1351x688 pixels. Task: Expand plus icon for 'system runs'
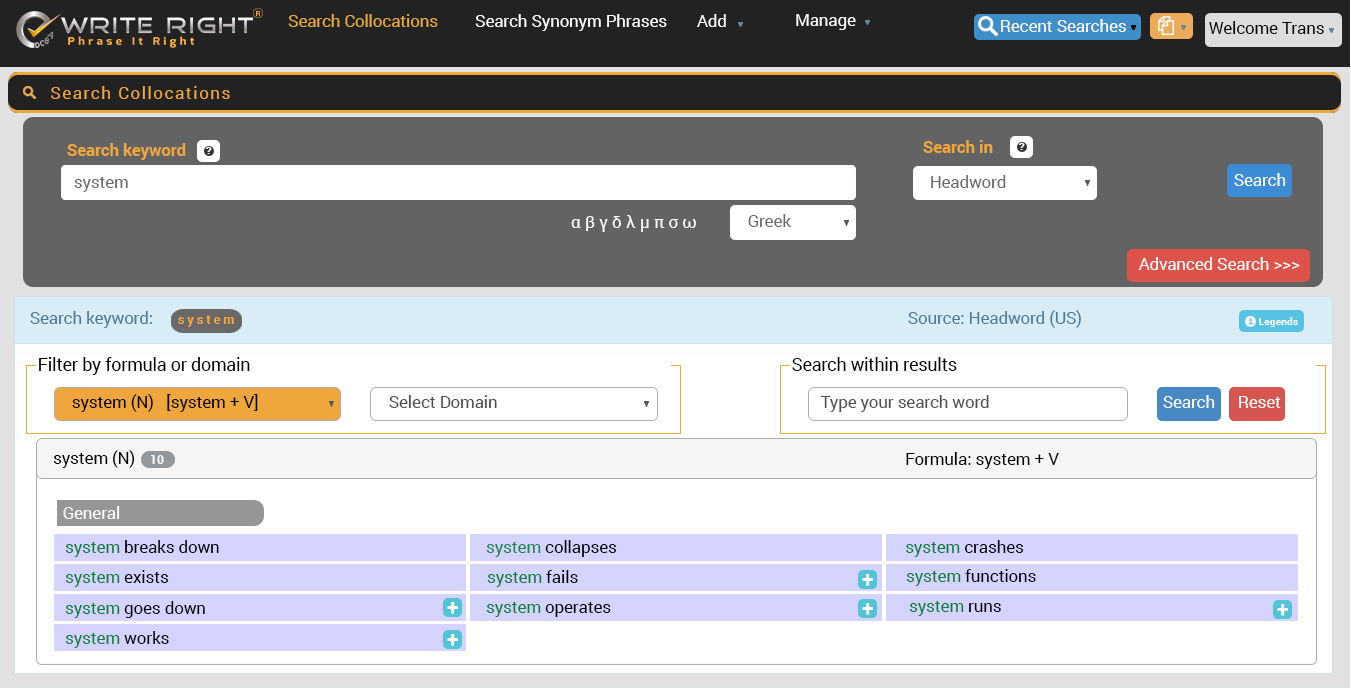(x=1282, y=609)
